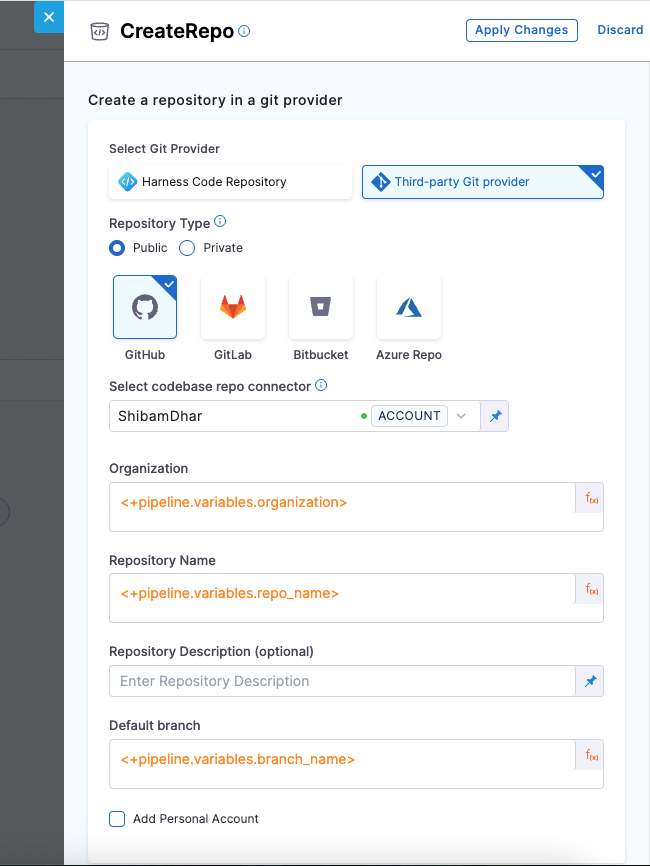Image resolution: width=650 pixels, height=866 pixels.
Task: Select the Third-party Git provider option
Action: pos(482,181)
